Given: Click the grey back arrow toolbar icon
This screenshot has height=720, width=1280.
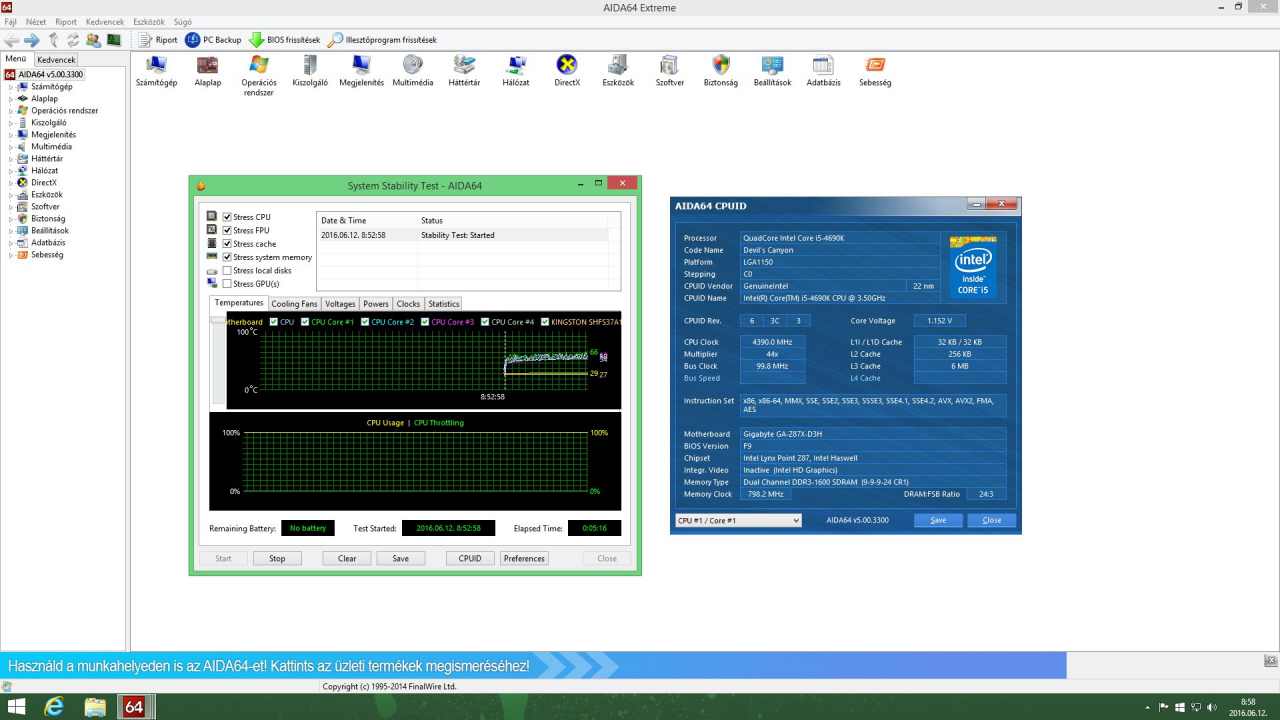Looking at the screenshot, I should tap(11, 40).
